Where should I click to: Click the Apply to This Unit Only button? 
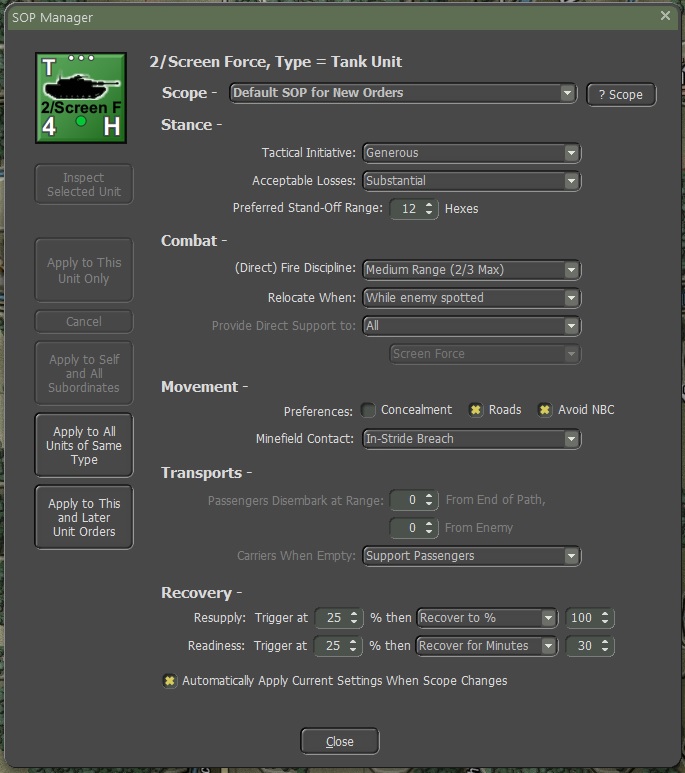point(84,270)
